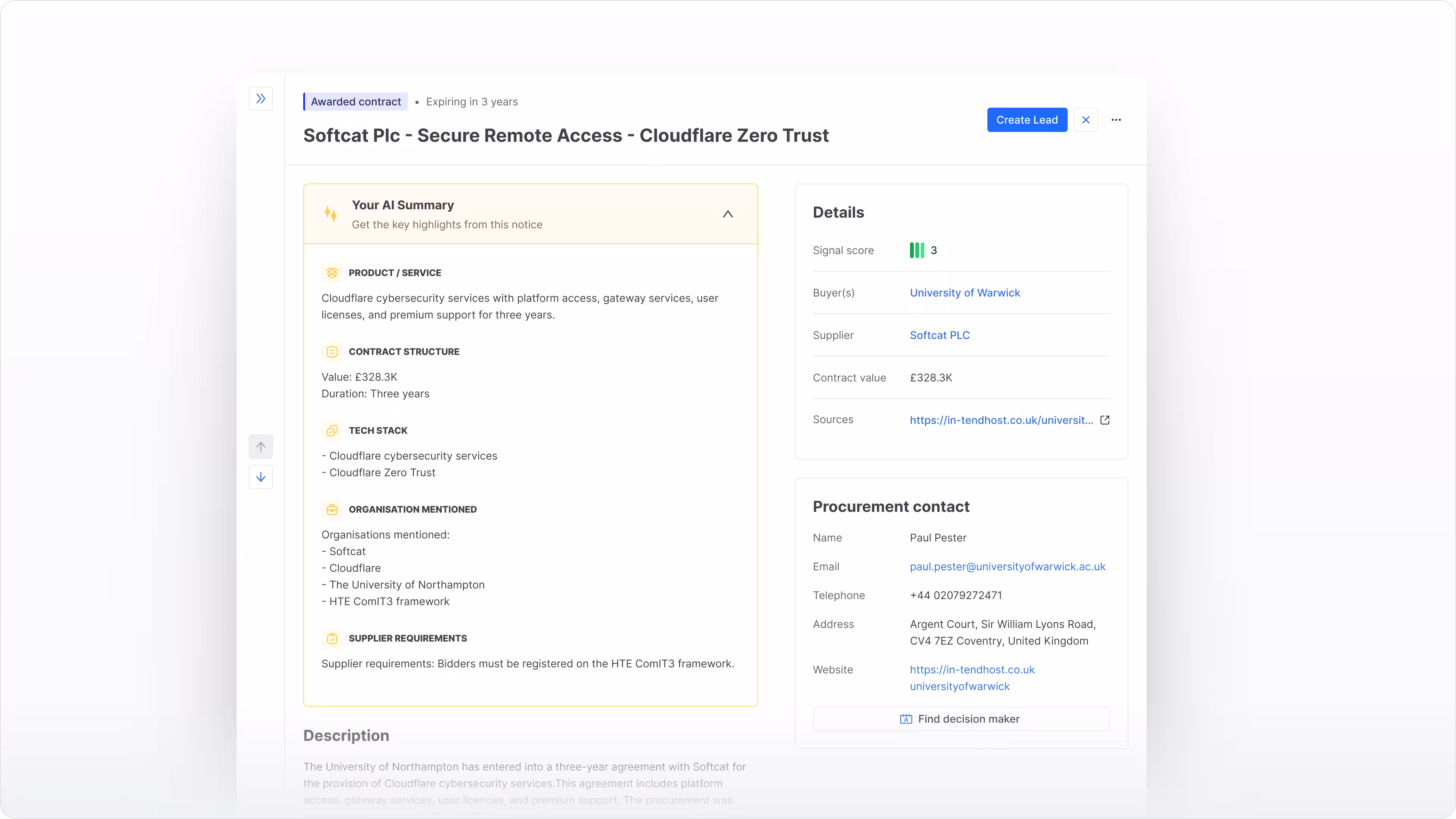Click paul.pester email address link
Image resolution: width=1456 pixels, height=819 pixels.
click(1007, 566)
